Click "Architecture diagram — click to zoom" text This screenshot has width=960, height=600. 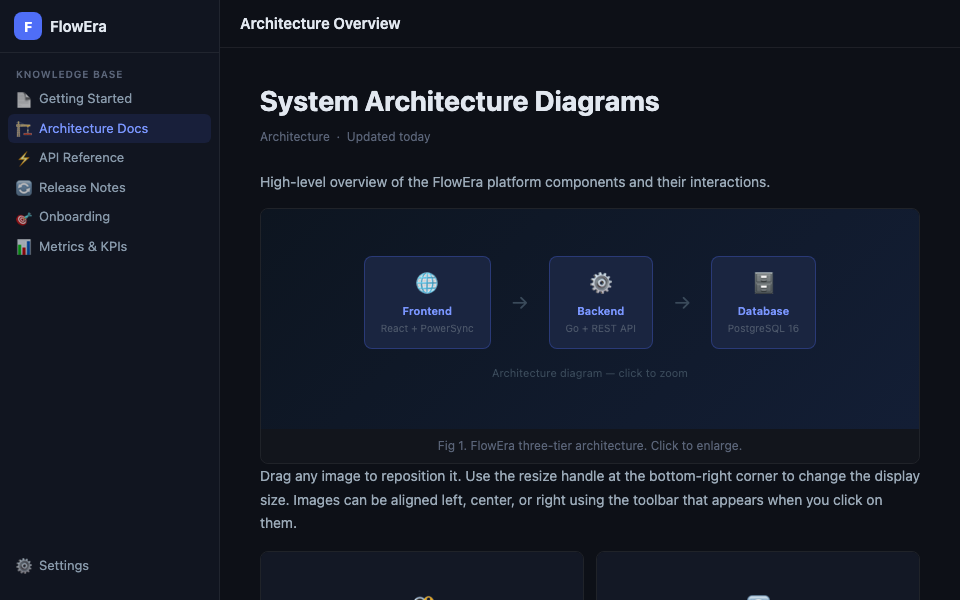coord(590,373)
